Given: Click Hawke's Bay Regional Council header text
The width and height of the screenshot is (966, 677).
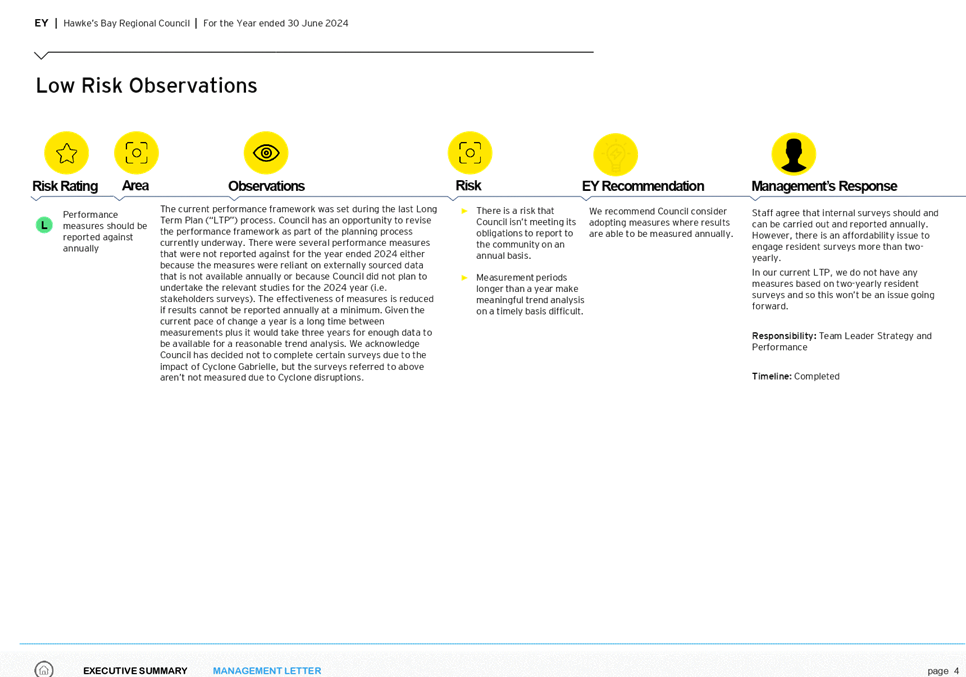Looking at the screenshot, I should click(x=126, y=23).
